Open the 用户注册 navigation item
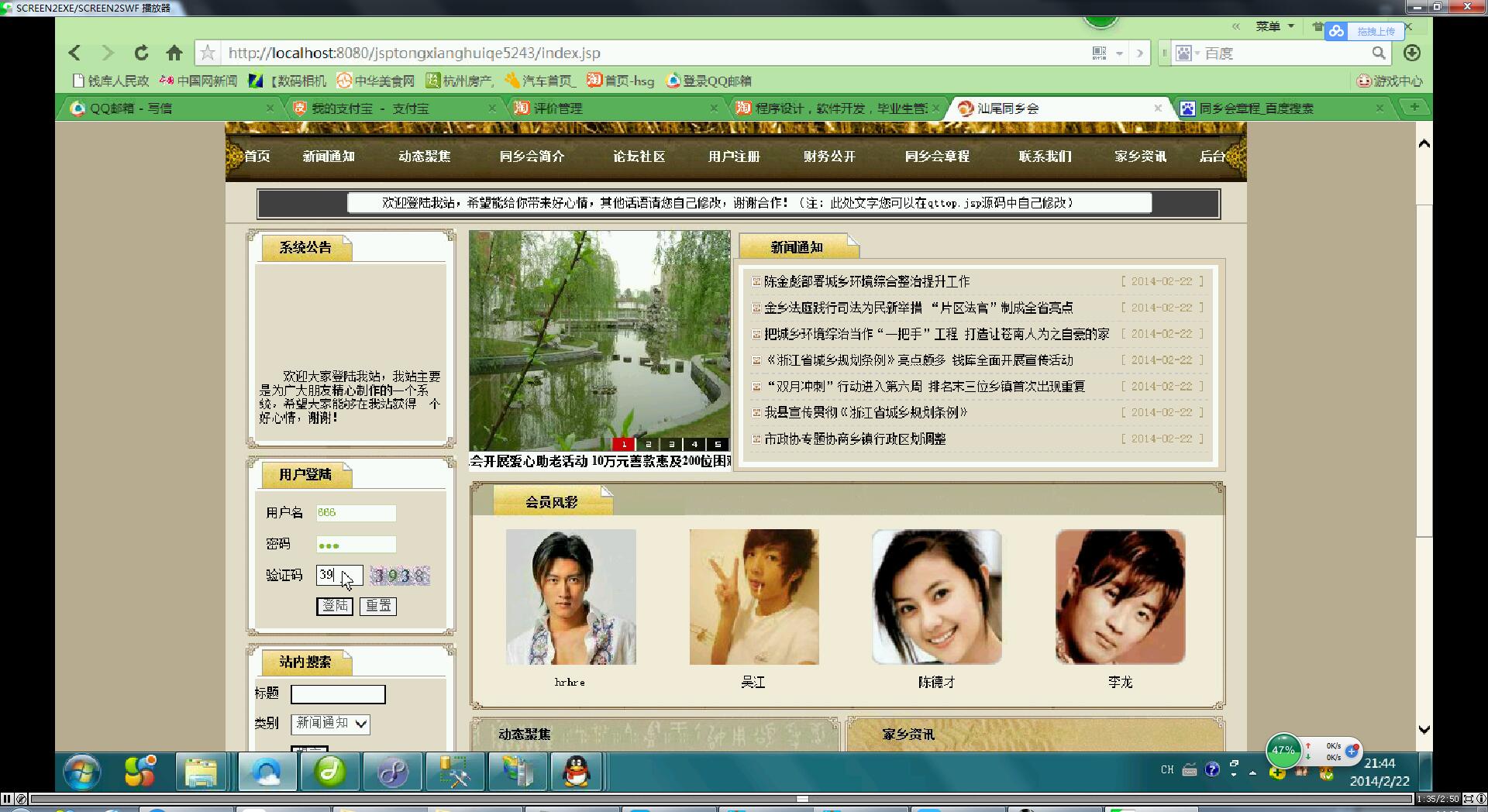This screenshot has height=812, width=1488. tap(734, 157)
